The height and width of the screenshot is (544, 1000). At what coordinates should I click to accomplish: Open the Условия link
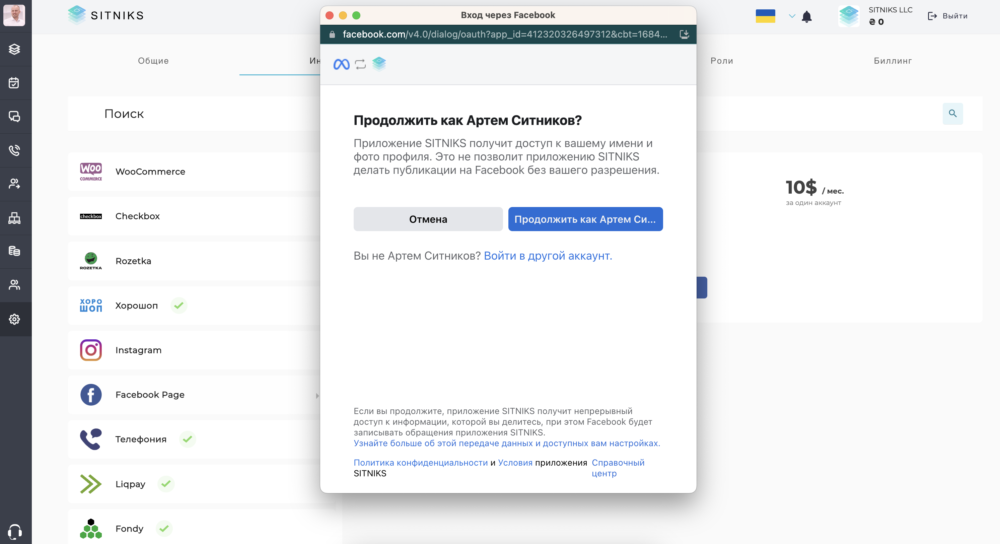coord(515,462)
